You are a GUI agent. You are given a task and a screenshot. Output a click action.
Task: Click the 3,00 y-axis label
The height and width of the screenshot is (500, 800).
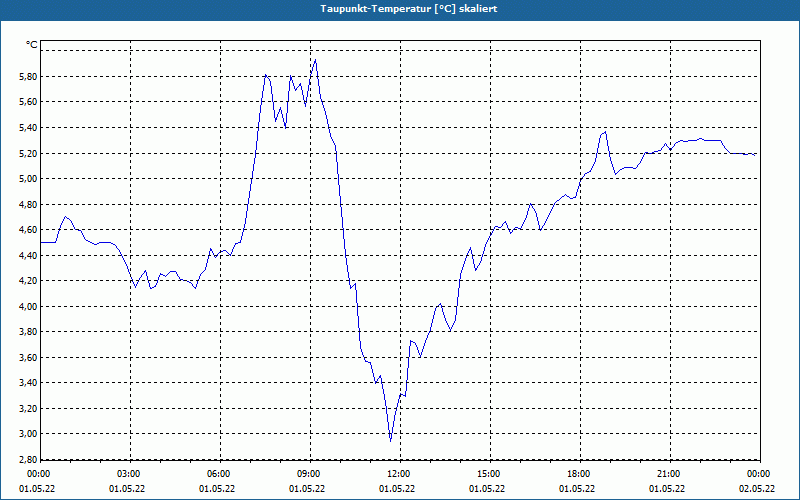(x=28, y=434)
